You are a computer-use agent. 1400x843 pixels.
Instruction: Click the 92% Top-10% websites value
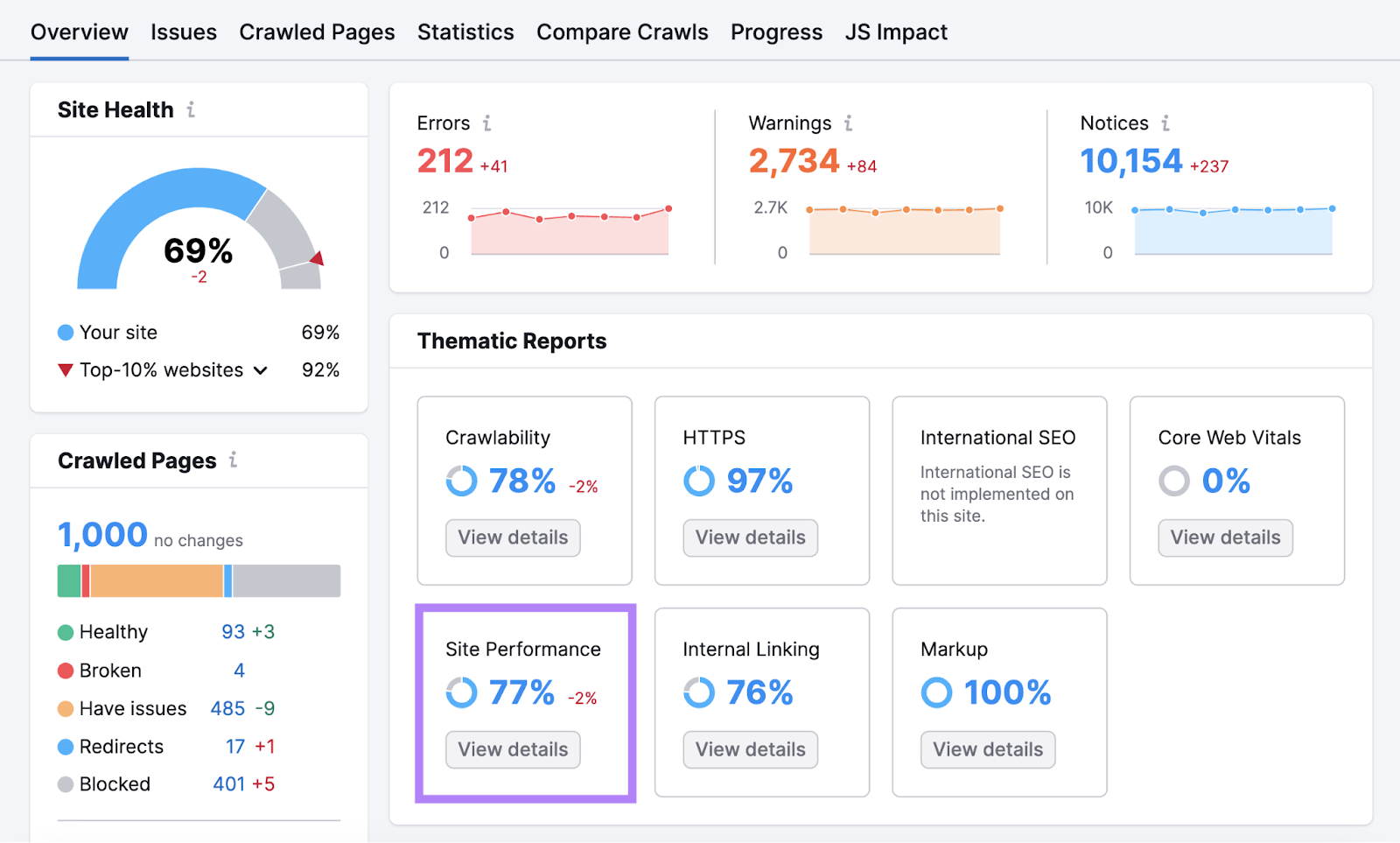[320, 370]
